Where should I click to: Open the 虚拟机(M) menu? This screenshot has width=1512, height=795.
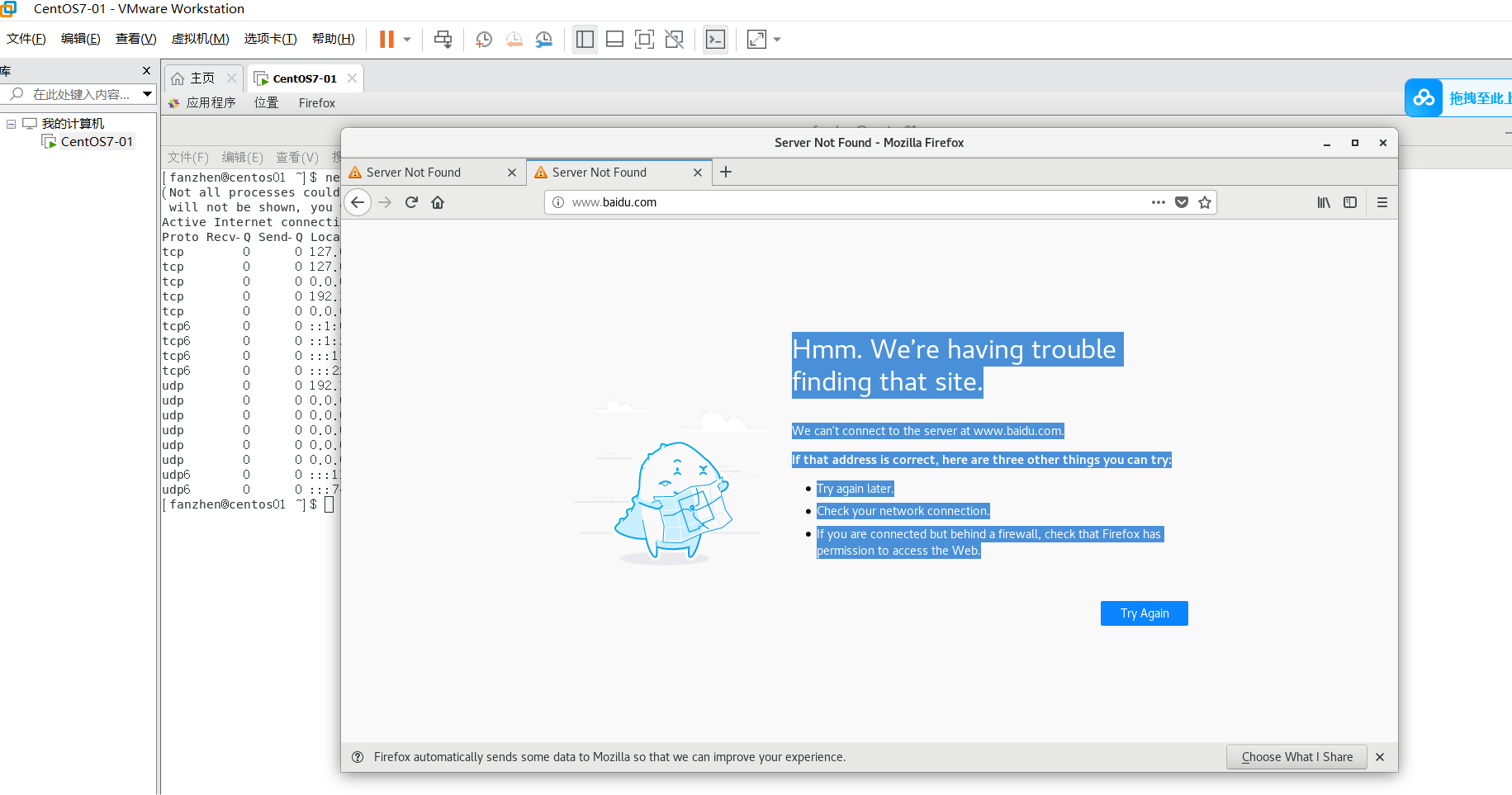[201, 39]
